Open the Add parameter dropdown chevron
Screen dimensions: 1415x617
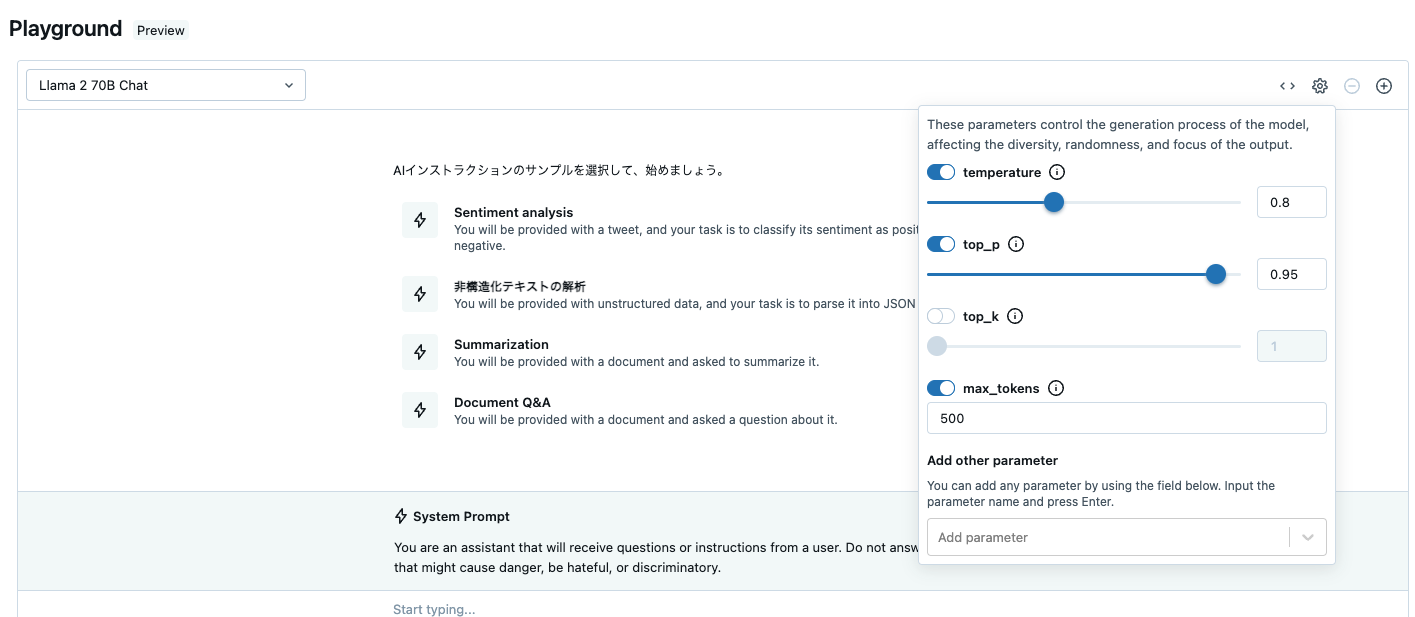1307,537
